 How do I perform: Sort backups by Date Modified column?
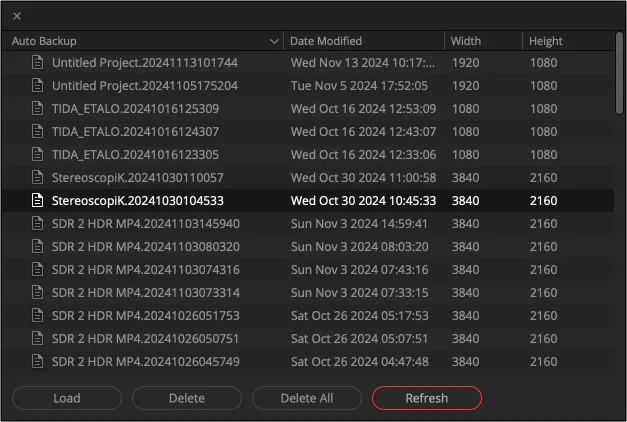tap(326, 41)
